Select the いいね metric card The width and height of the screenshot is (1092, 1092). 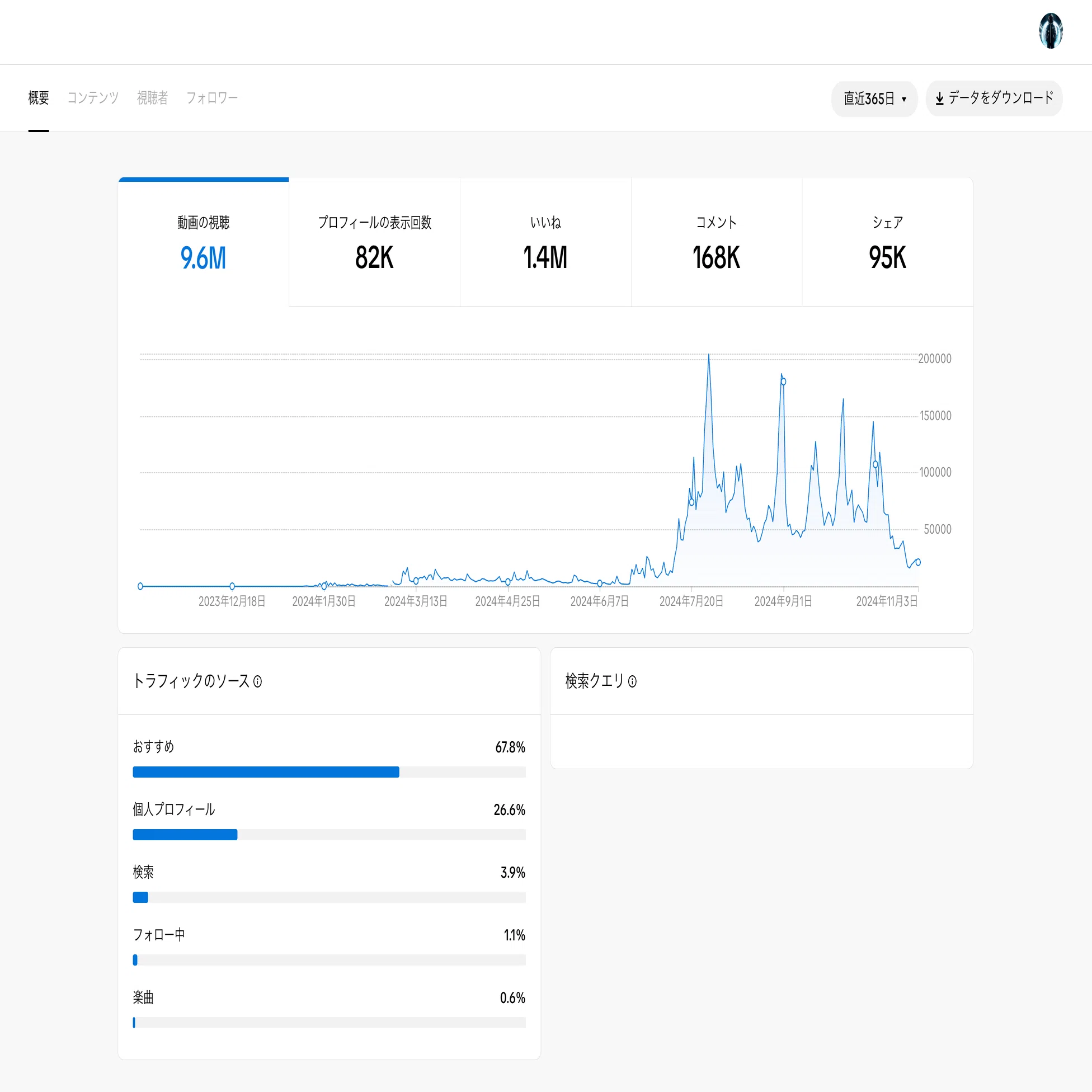coord(545,242)
